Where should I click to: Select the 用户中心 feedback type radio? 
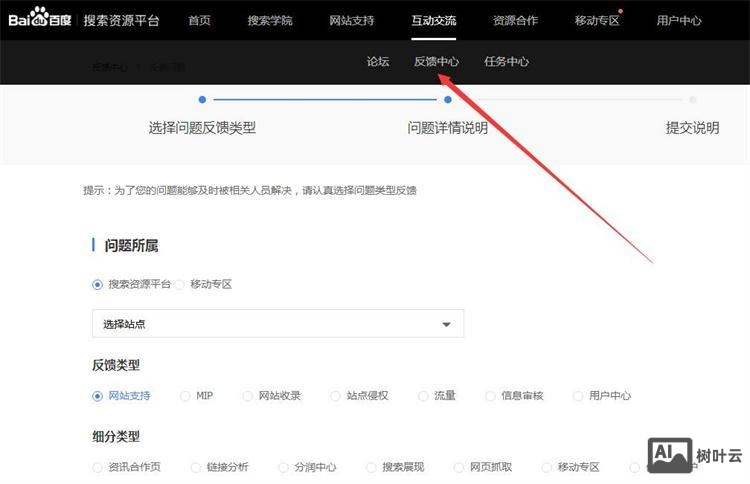(x=578, y=396)
